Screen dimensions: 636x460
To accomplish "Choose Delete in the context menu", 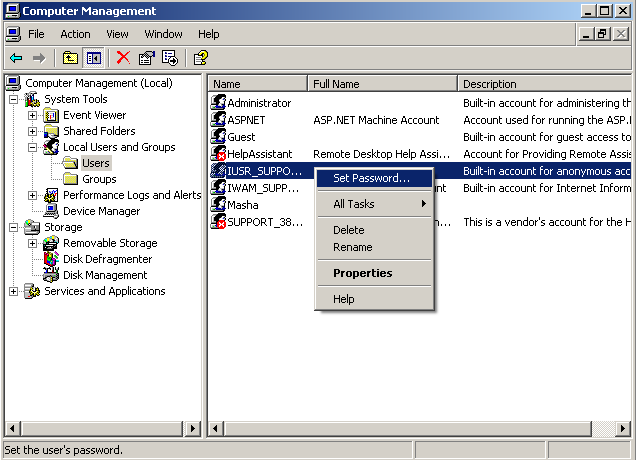I will click(374, 230).
